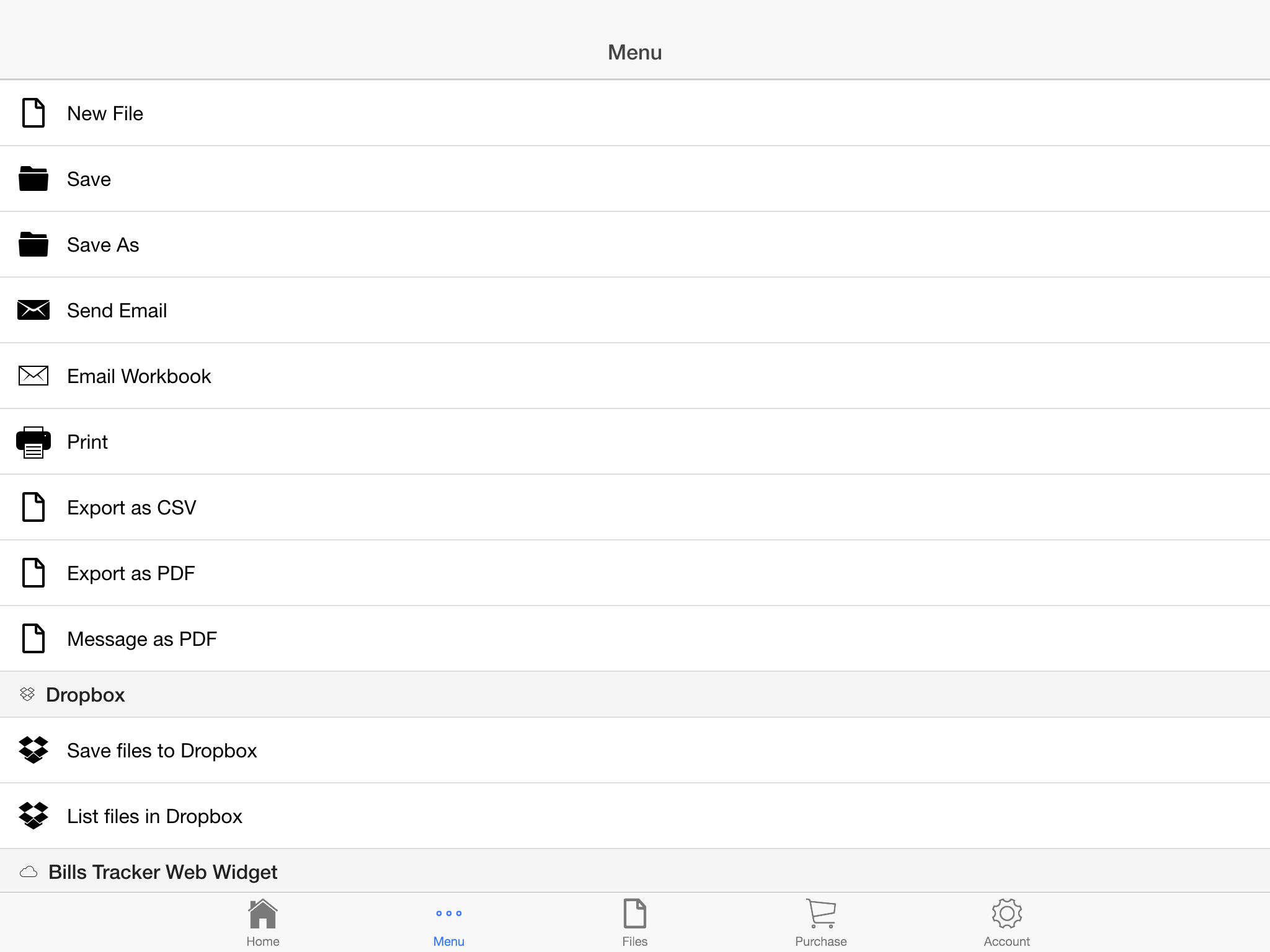Click the New File page icon
The width and height of the screenshot is (1270, 952).
(x=33, y=113)
